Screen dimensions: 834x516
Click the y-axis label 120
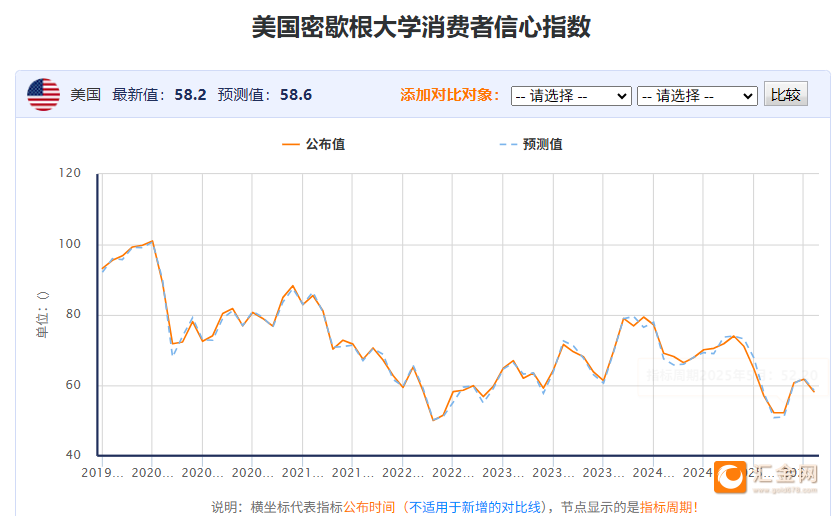[70, 173]
